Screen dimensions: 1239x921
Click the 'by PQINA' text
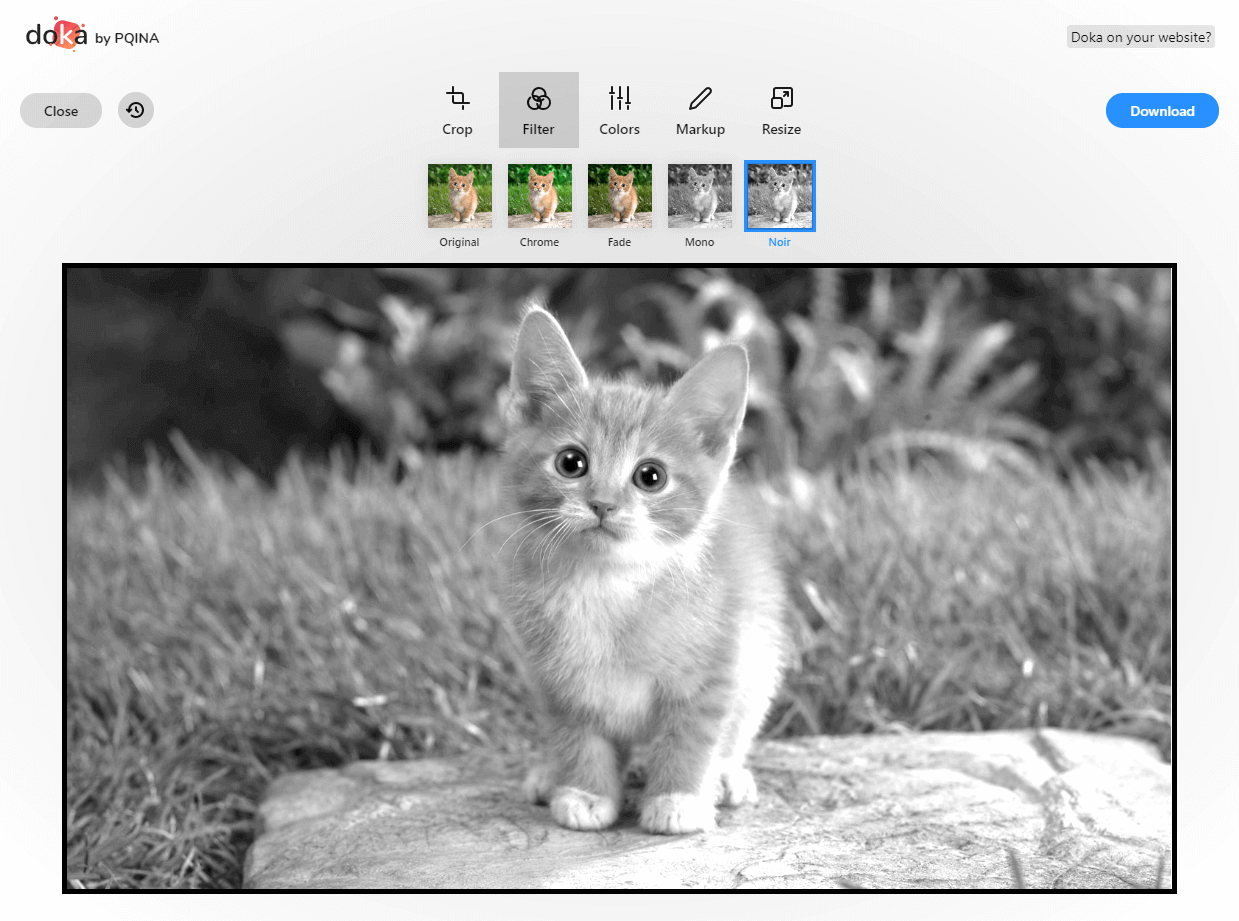pos(127,39)
